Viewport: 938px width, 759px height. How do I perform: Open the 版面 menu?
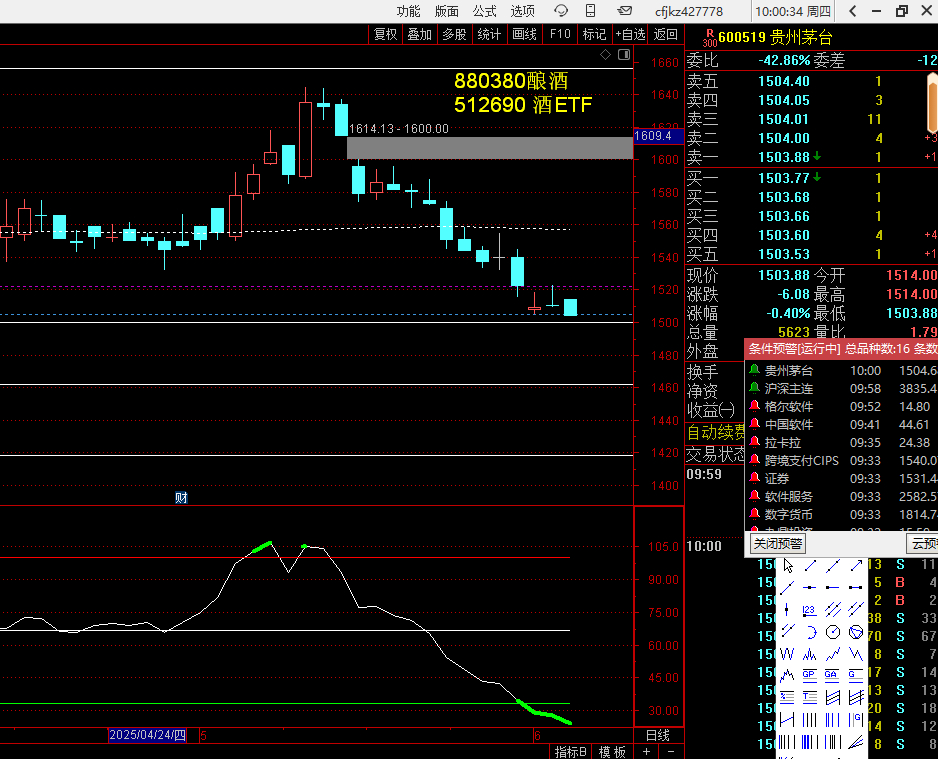(x=446, y=11)
